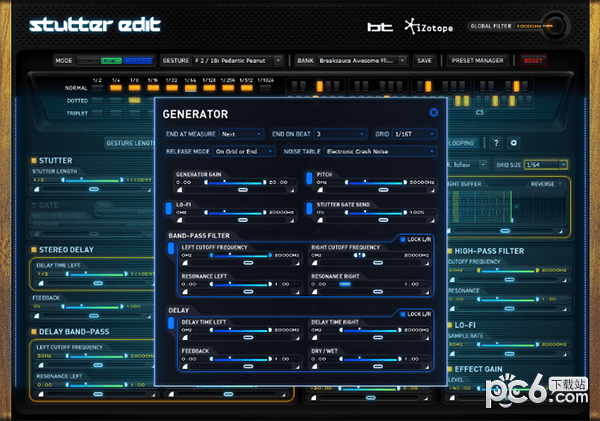Toggle the High-Pass Filter module

pos(450,251)
